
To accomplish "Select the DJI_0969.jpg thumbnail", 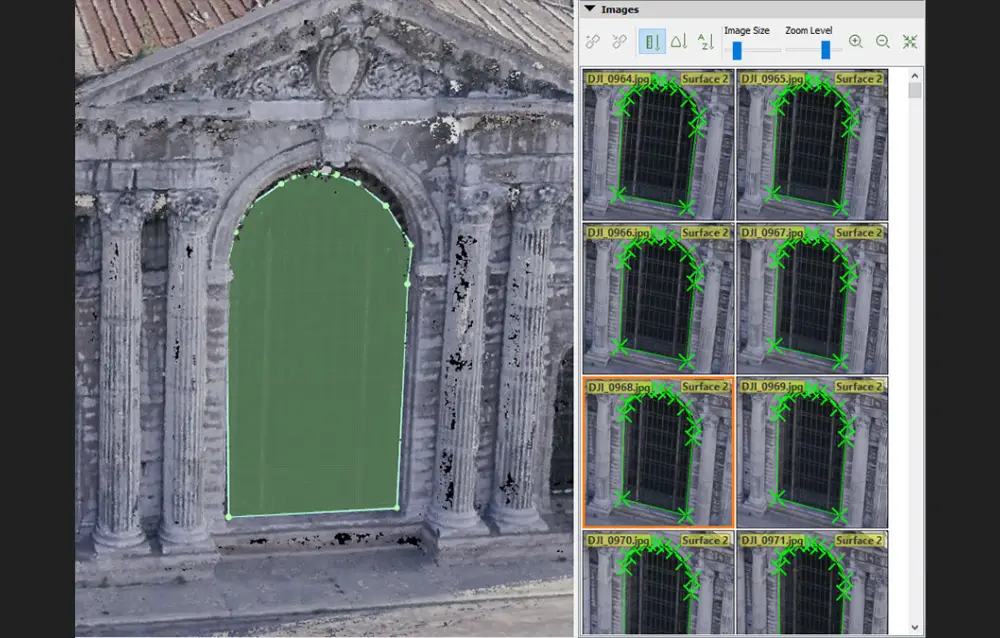I will click(x=812, y=452).
